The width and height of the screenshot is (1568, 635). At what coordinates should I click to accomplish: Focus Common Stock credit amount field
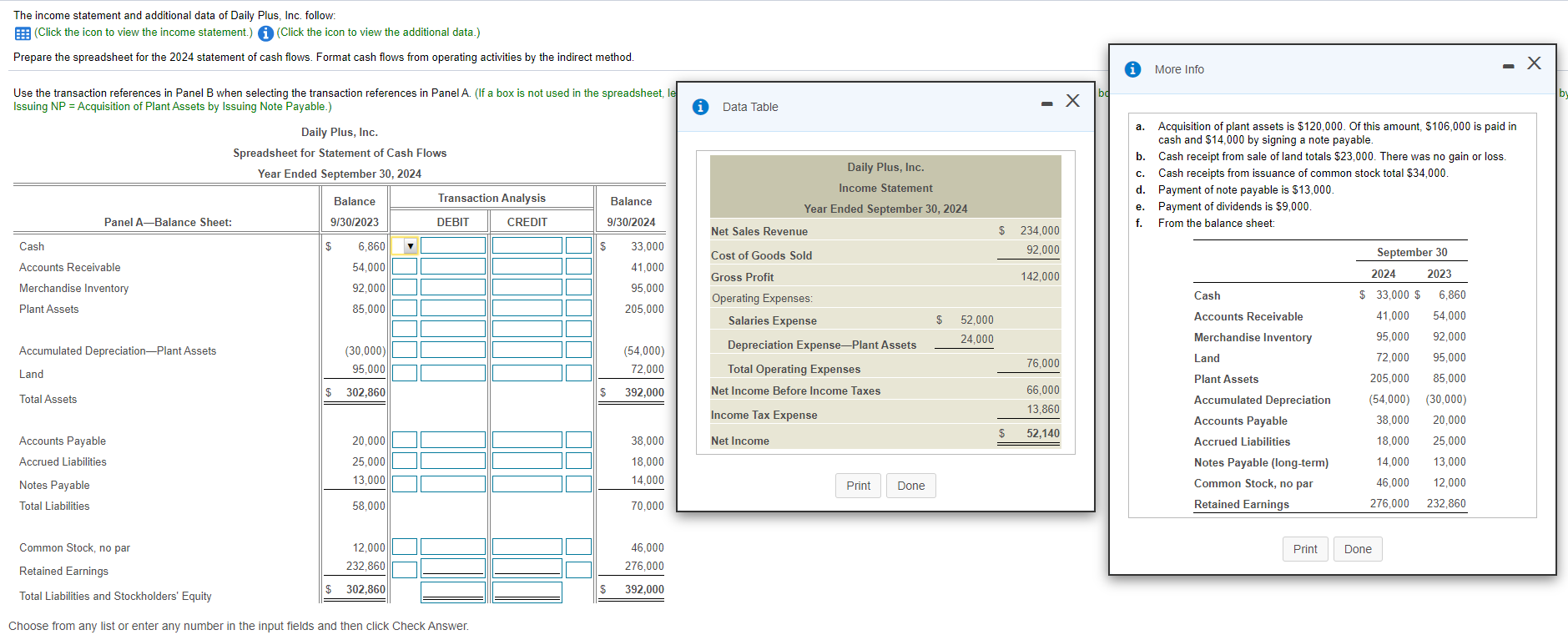(x=527, y=547)
